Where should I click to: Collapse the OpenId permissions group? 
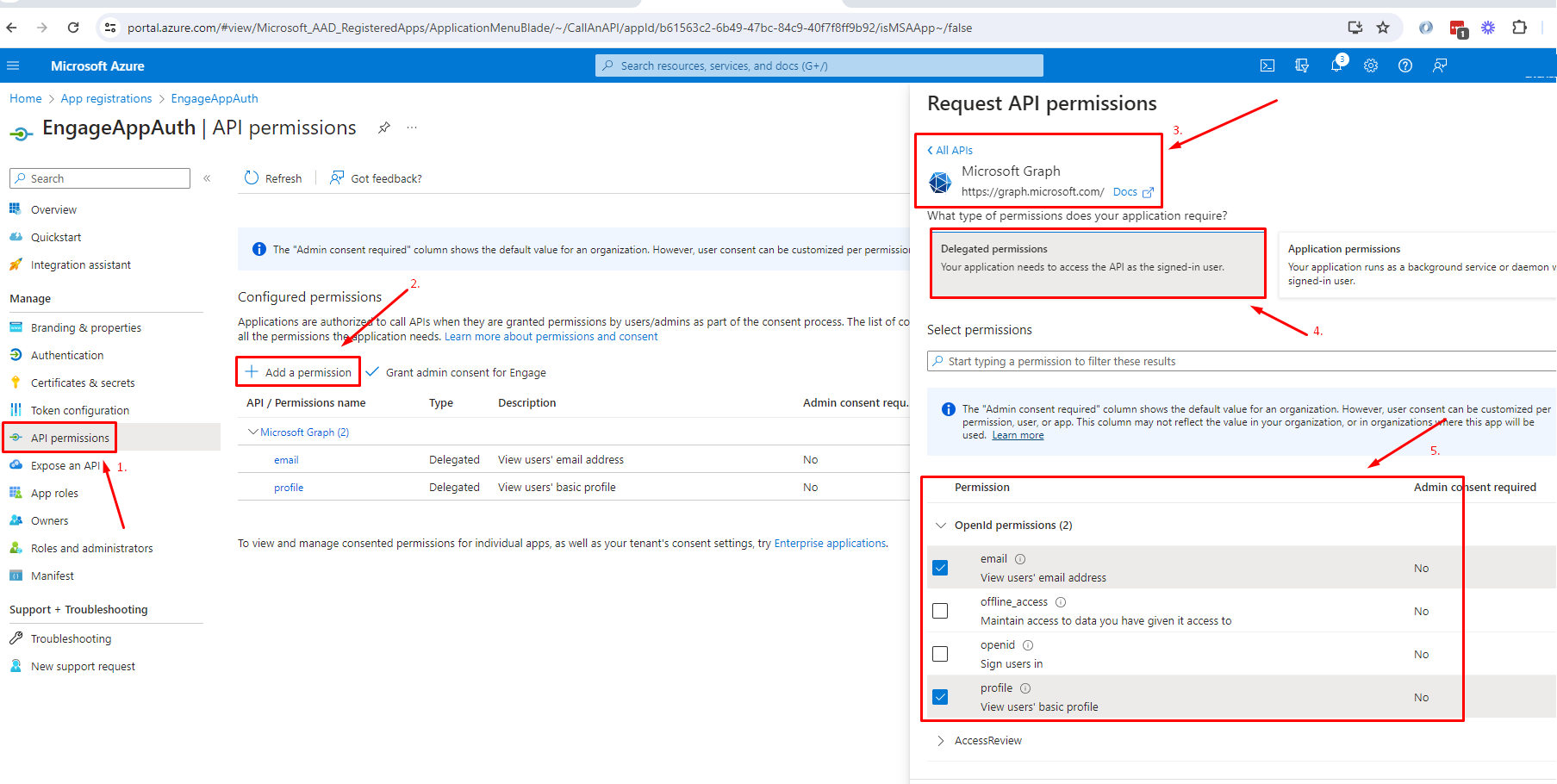[941, 525]
